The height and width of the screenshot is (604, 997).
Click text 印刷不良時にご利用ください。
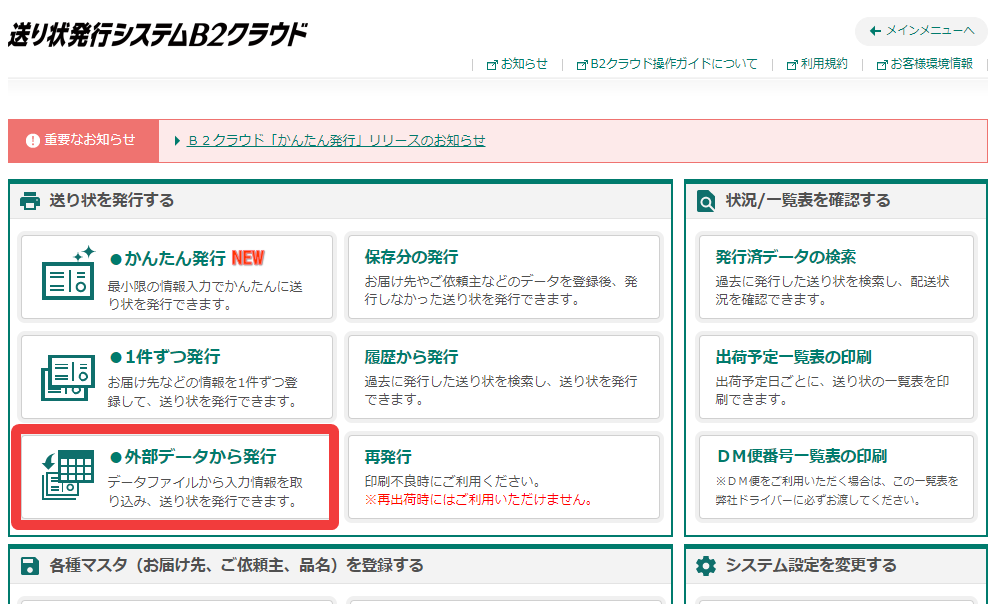pyautogui.click(x=453, y=481)
